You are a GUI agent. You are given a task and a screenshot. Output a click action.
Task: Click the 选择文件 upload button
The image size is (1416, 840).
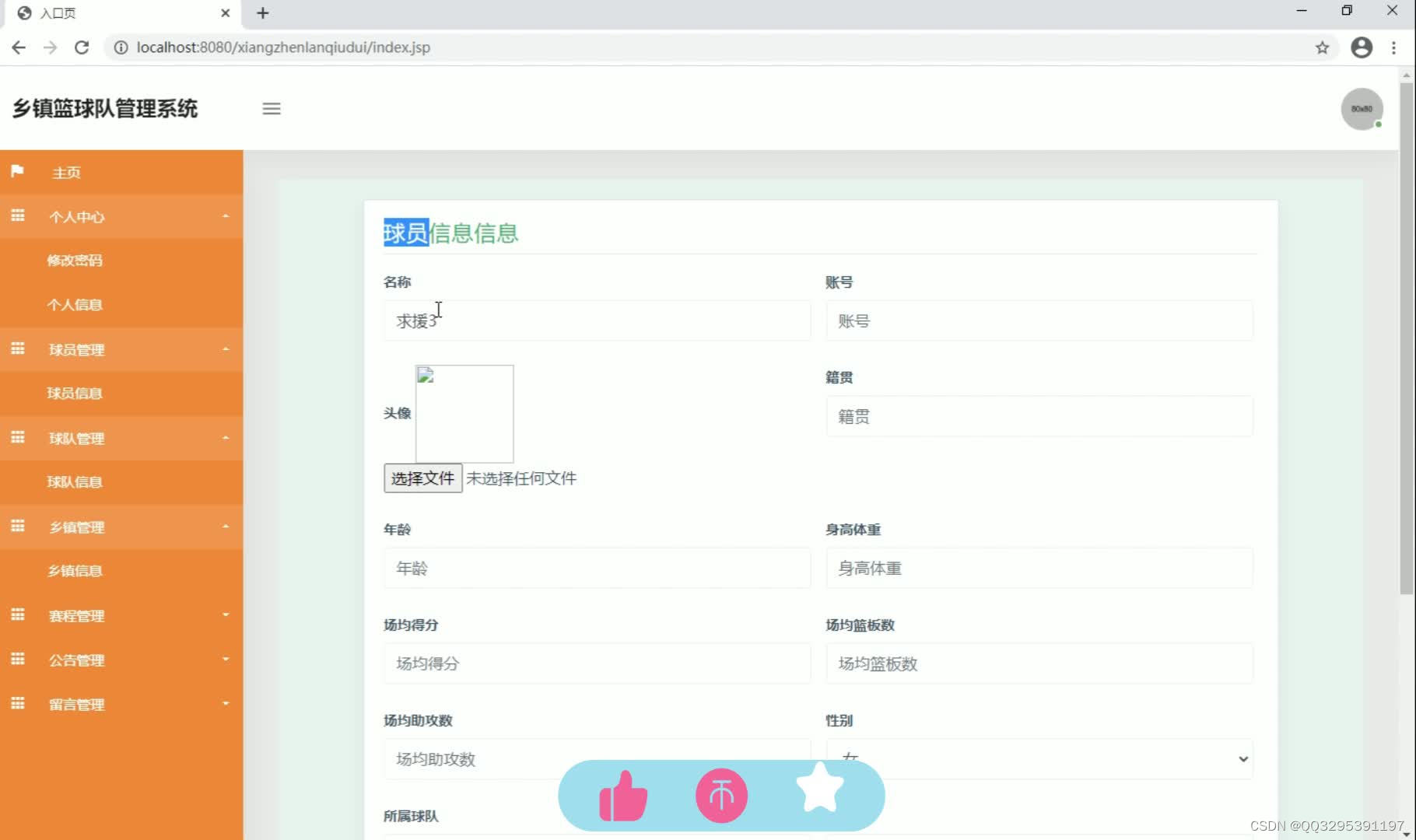[x=423, y=478]
